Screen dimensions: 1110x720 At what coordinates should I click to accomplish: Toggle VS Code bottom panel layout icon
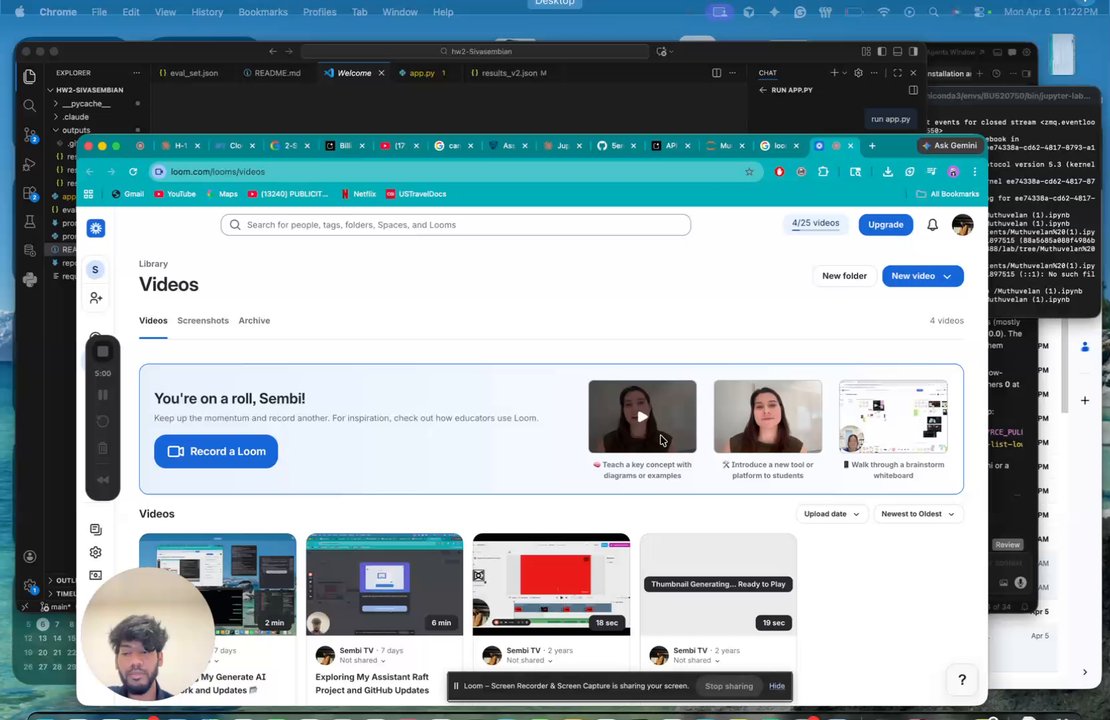click(x=897, y=52)
